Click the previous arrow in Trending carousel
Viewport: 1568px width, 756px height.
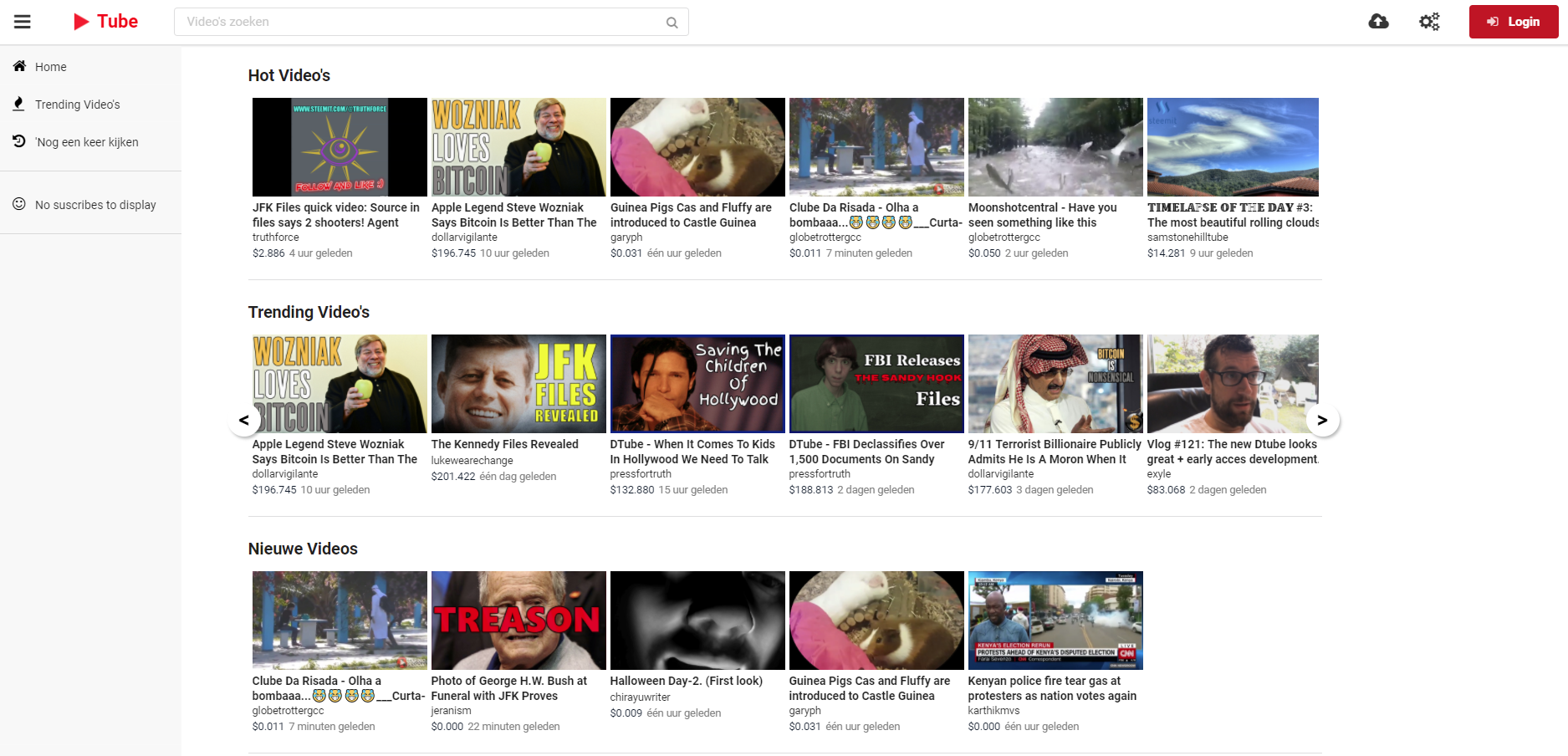[x=244, y=420]
